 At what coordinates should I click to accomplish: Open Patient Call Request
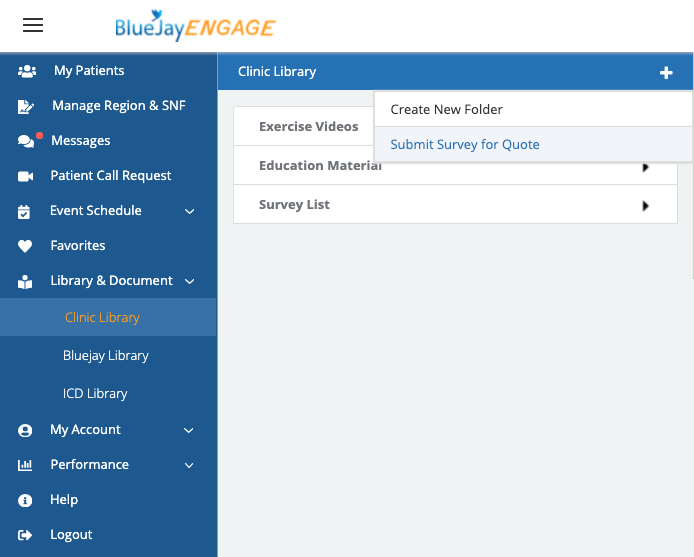(111, 176)
